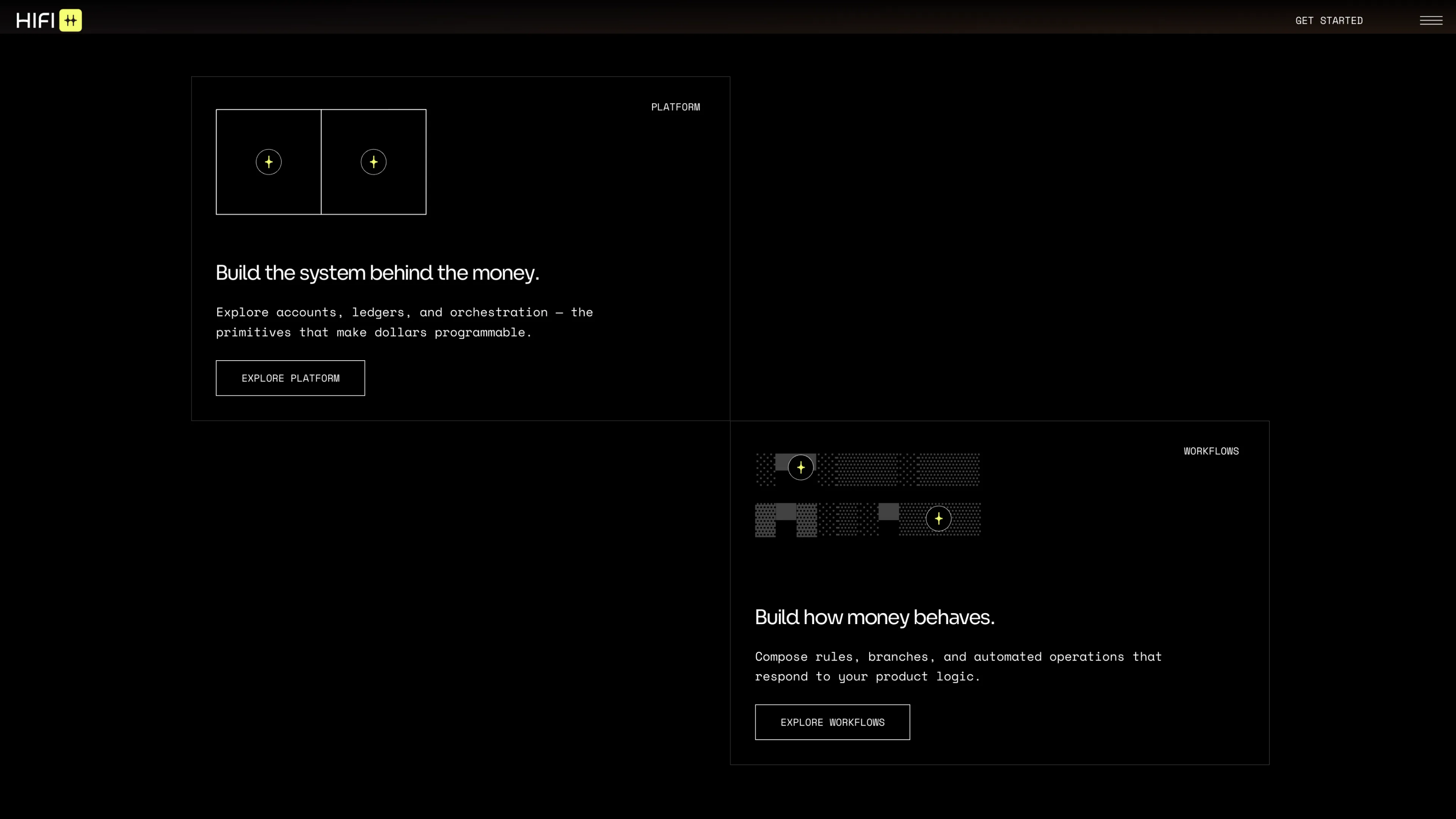Select the sparkle node on the bottom dotted workflow row
This screenshot has width=1456, height=819.
tap(938, 519)
